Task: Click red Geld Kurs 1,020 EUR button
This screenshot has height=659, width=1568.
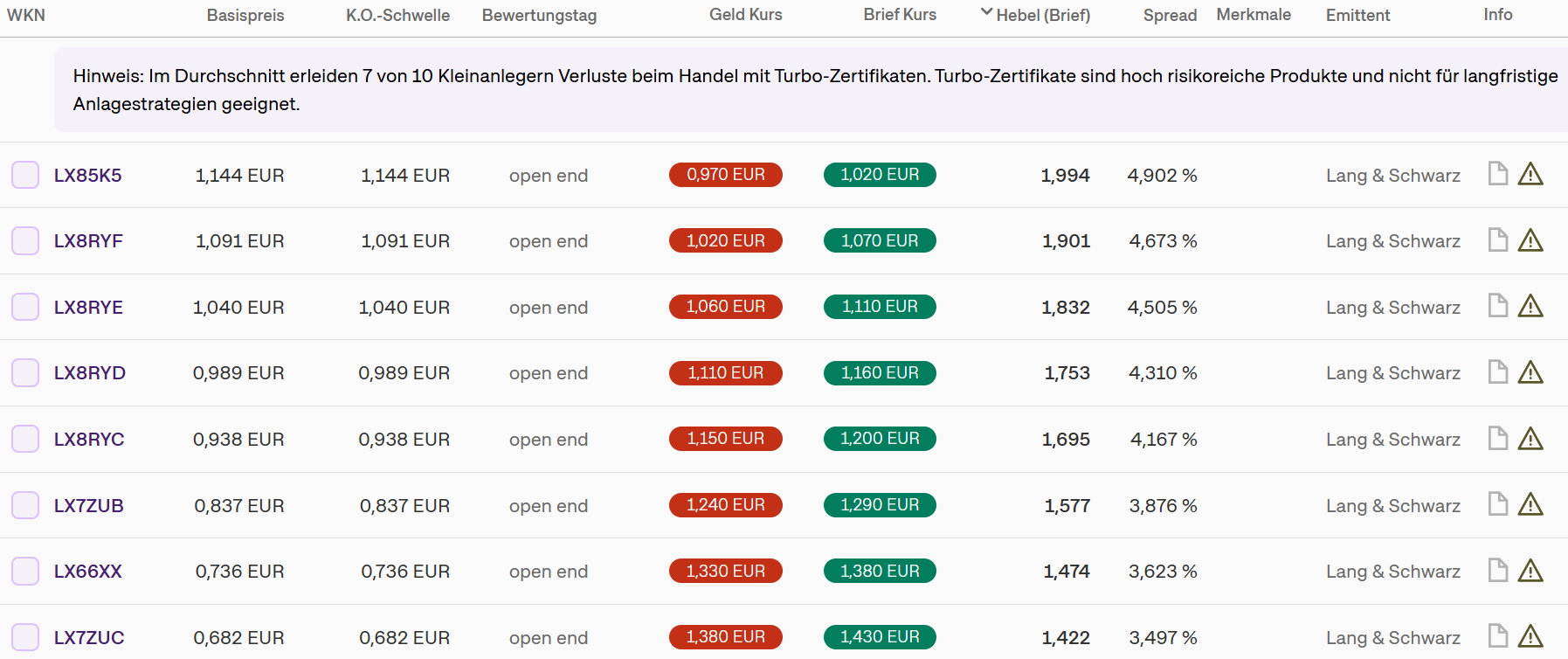Action: 726,240
